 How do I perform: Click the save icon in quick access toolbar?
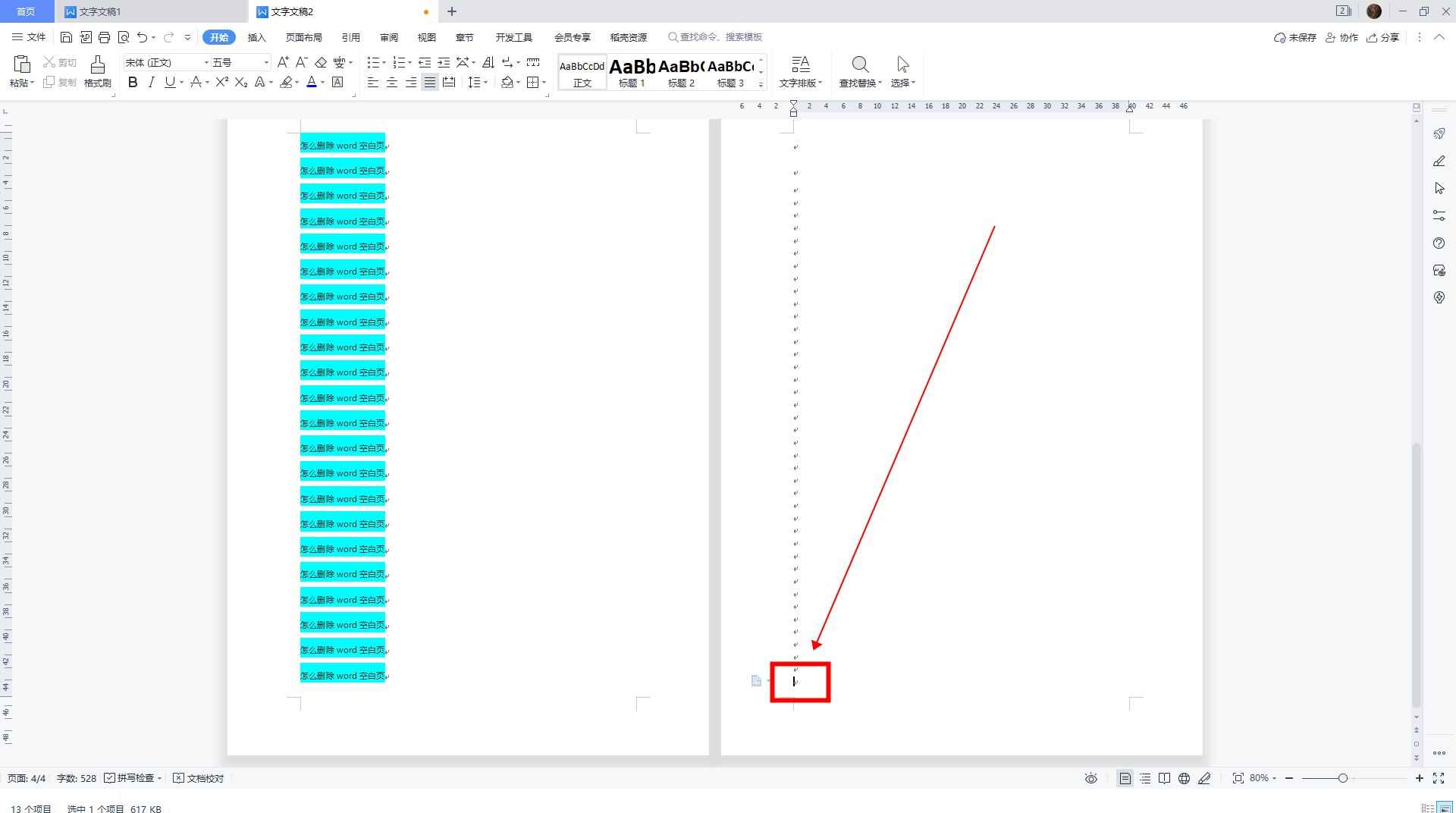pos(66,37)
